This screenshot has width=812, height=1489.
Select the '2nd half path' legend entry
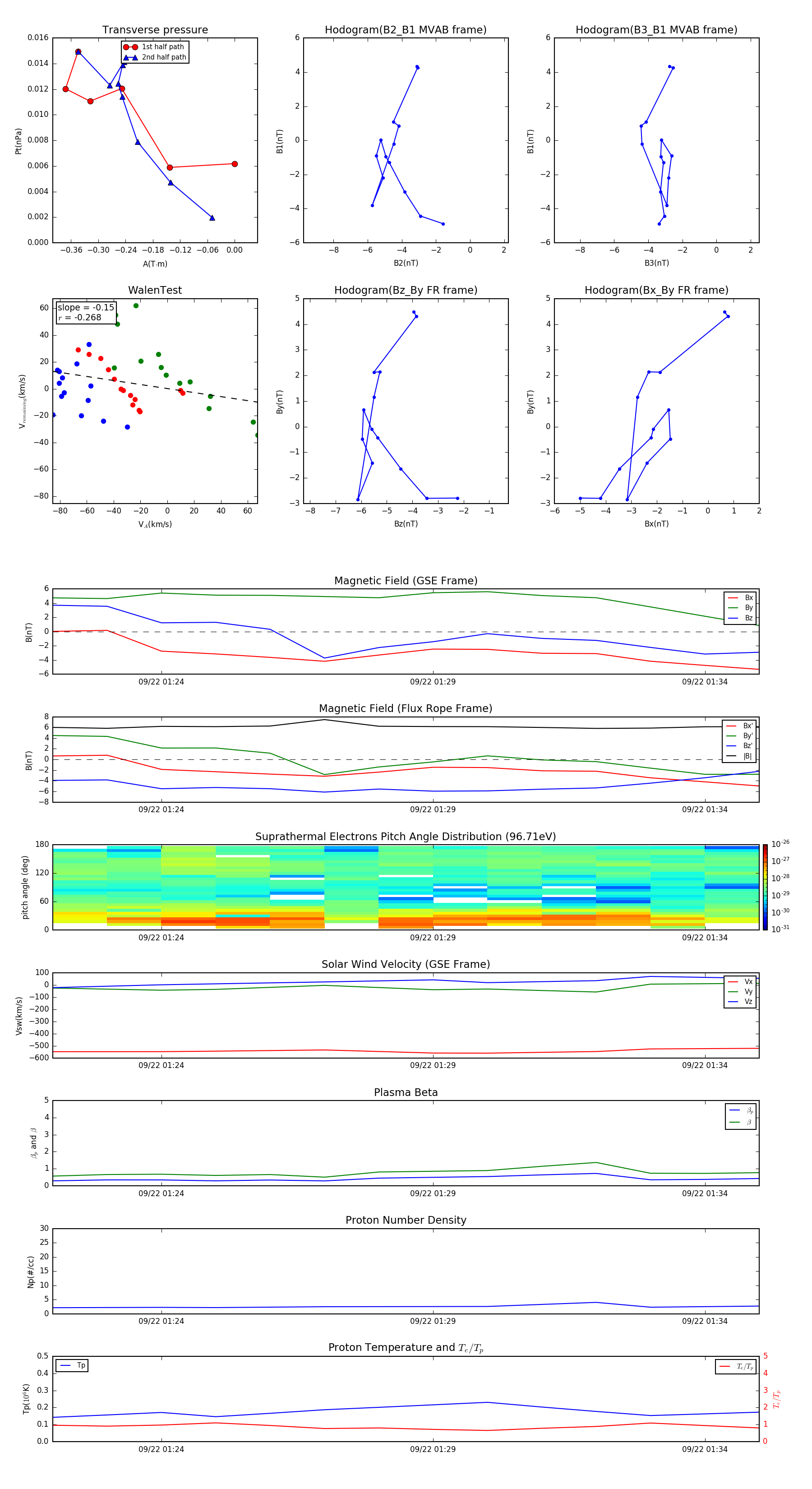(154, 57)
